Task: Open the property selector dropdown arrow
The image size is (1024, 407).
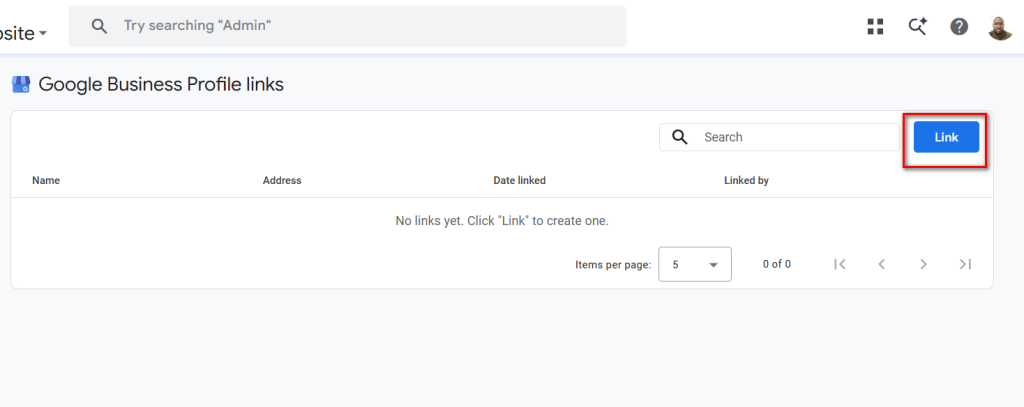Action: tap(43, 33)
